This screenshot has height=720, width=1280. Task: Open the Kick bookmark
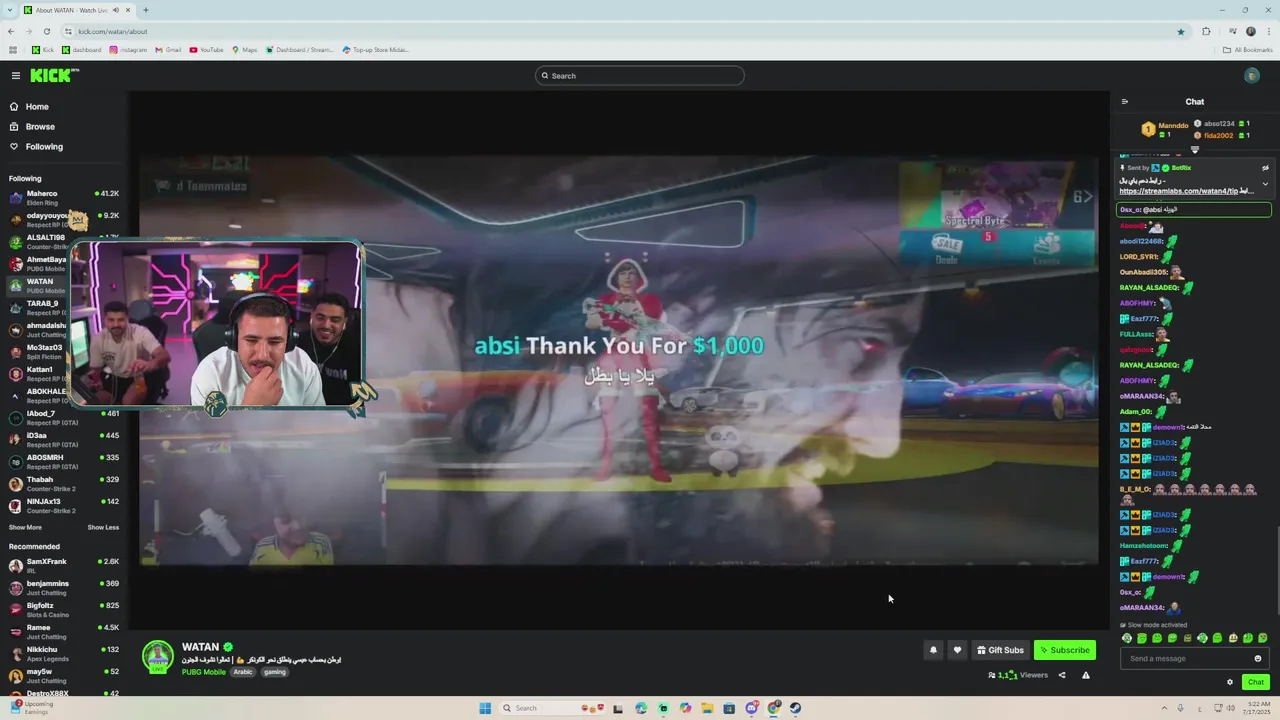pos(43,49)
